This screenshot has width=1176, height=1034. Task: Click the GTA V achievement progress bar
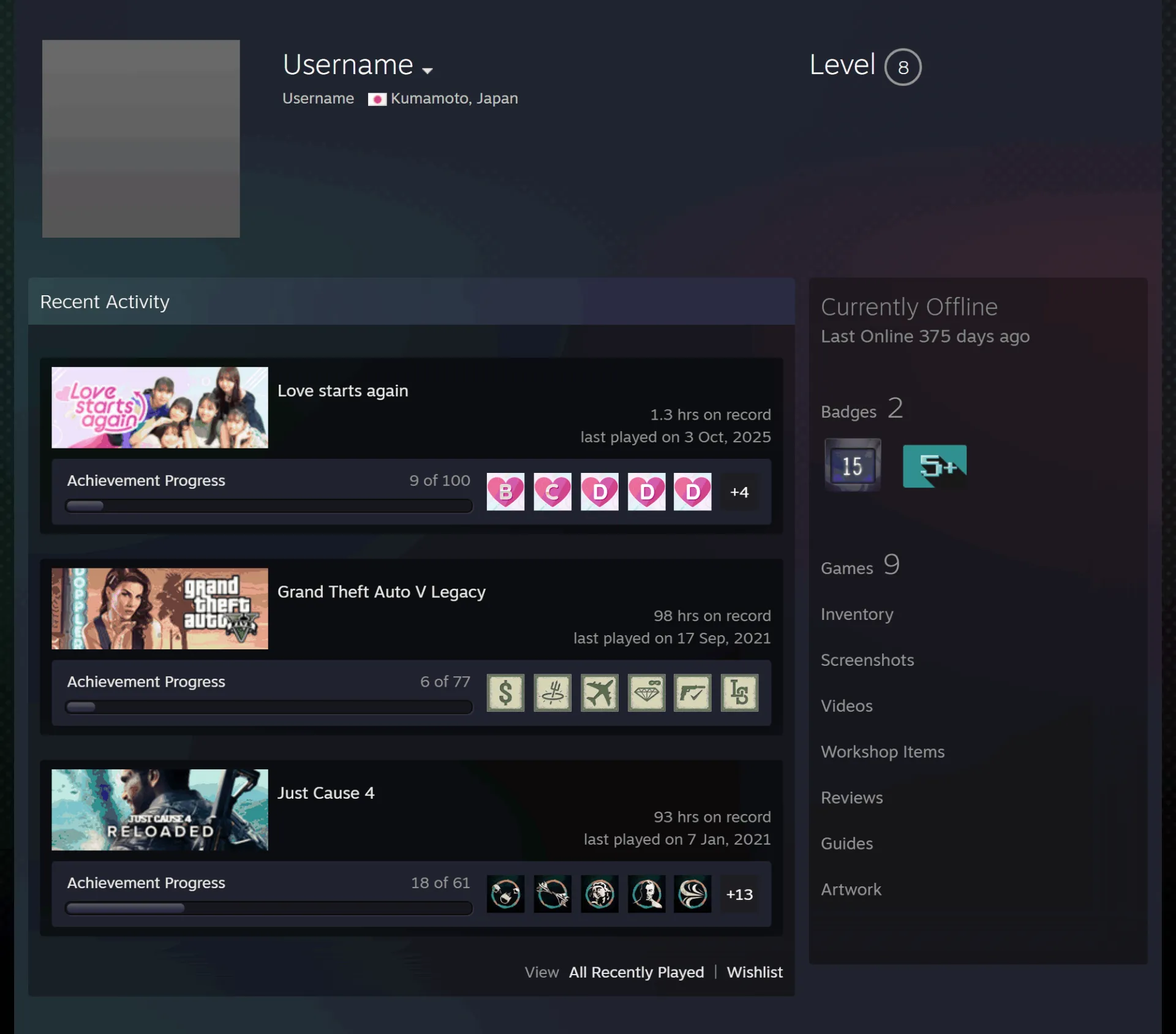[x=269, y=707]
